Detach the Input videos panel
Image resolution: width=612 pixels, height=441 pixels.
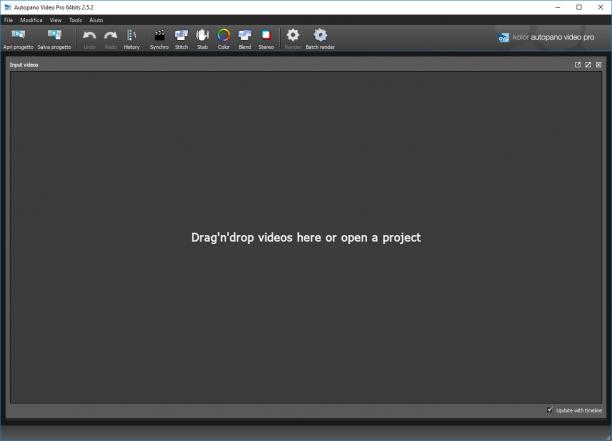[578, 65]
